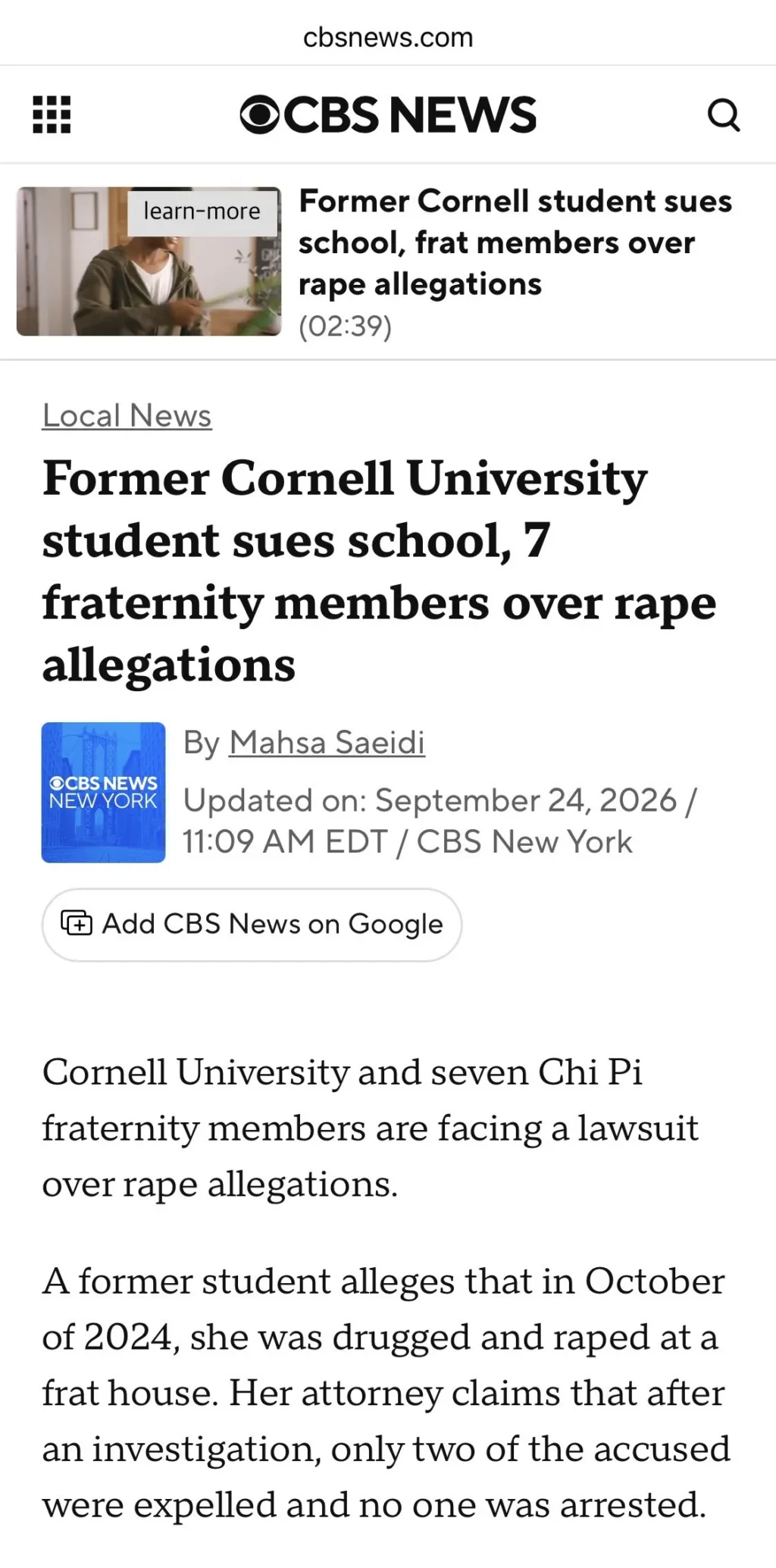Tap the CBS New York source text

(524, 842)
